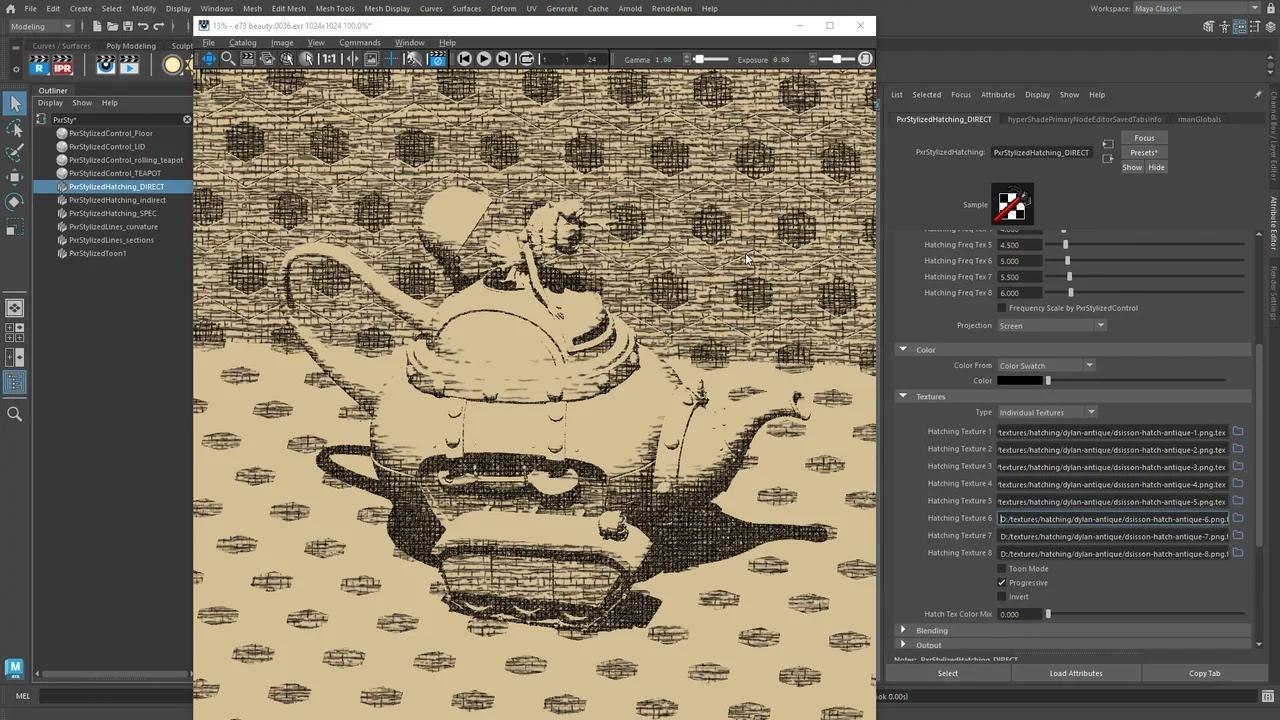Play the image sequence
This screenshot has width=1280, height=720.
click(x=484, y=59)
